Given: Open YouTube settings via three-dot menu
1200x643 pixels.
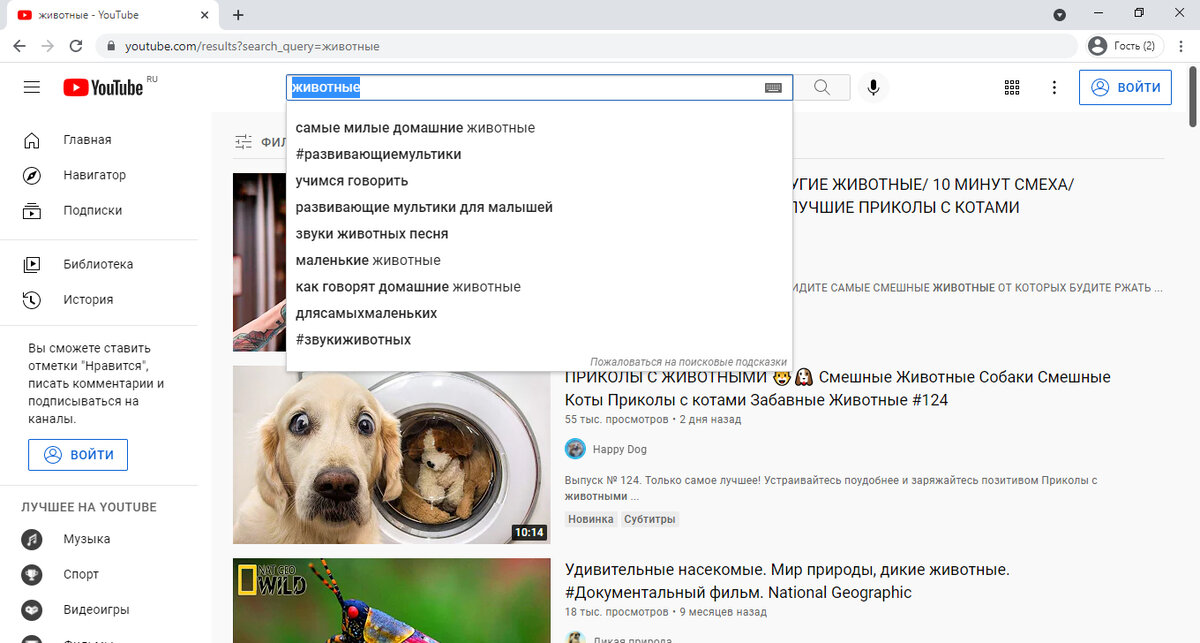Looking at the screenshot, I should click(x=1054, y=87).
